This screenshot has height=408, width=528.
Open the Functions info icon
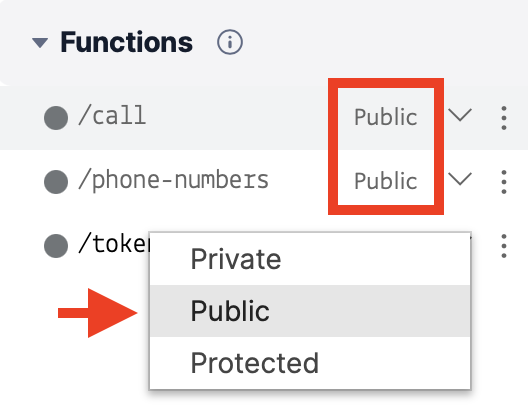[x=230, y=42]
